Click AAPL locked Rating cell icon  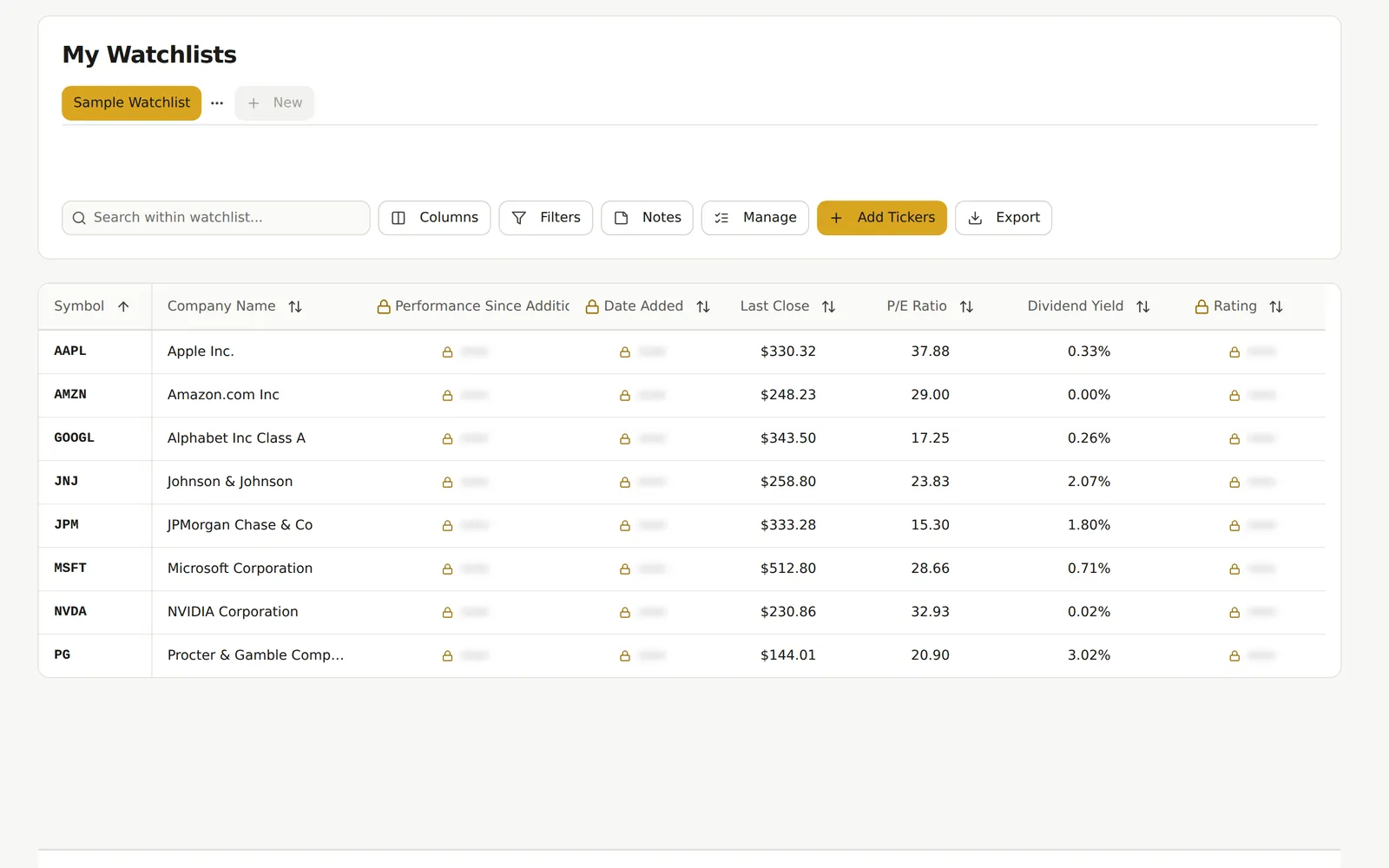coord(1234,352)
